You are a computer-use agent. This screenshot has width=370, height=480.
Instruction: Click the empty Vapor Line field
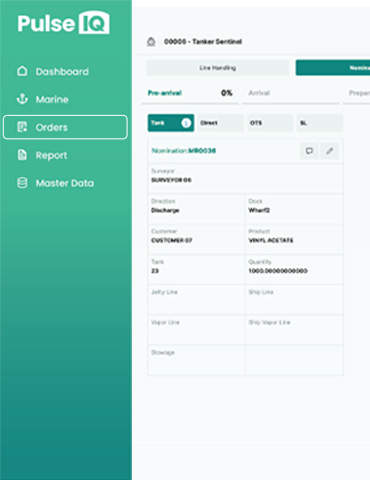pos(196,330)
